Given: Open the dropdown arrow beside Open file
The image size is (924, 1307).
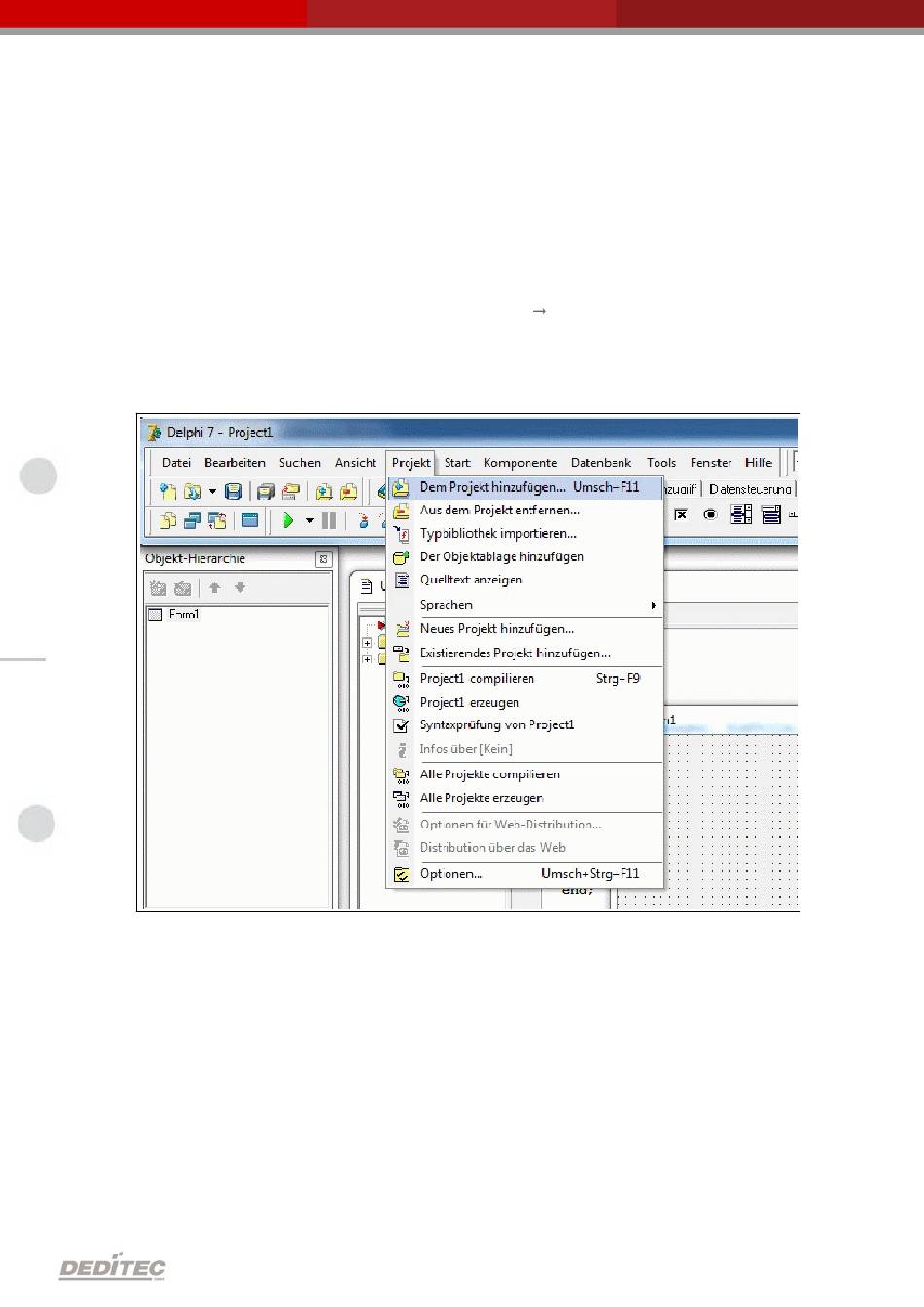Looking at the screenshot, I should [x=212, y=492].
